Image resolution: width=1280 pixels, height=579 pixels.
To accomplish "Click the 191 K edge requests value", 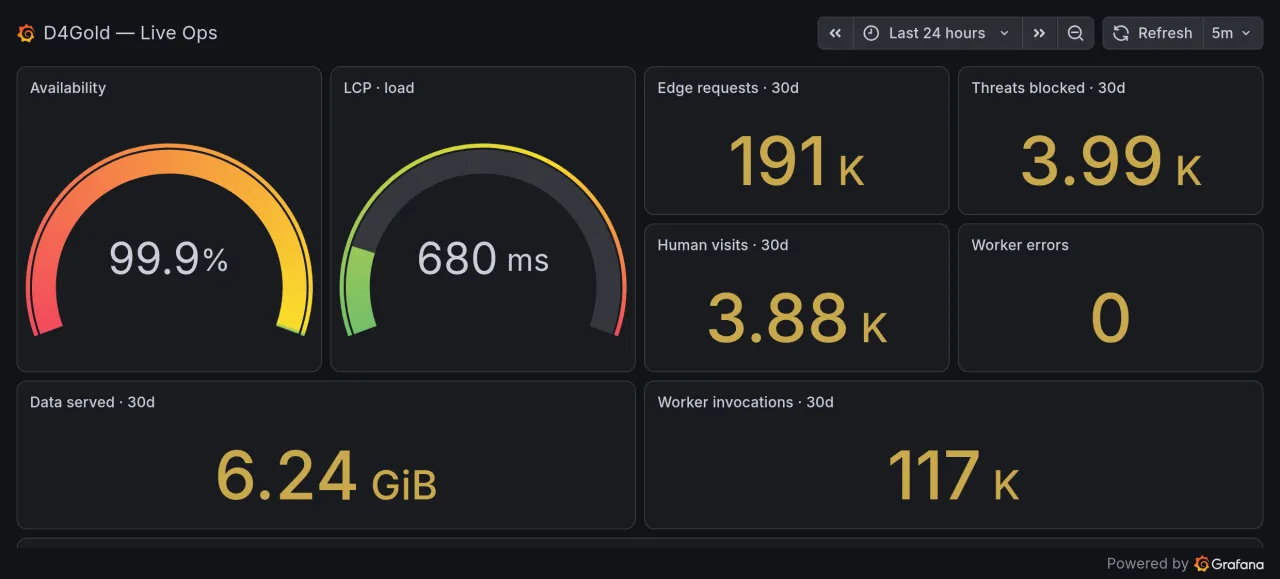I will point(796,160).
